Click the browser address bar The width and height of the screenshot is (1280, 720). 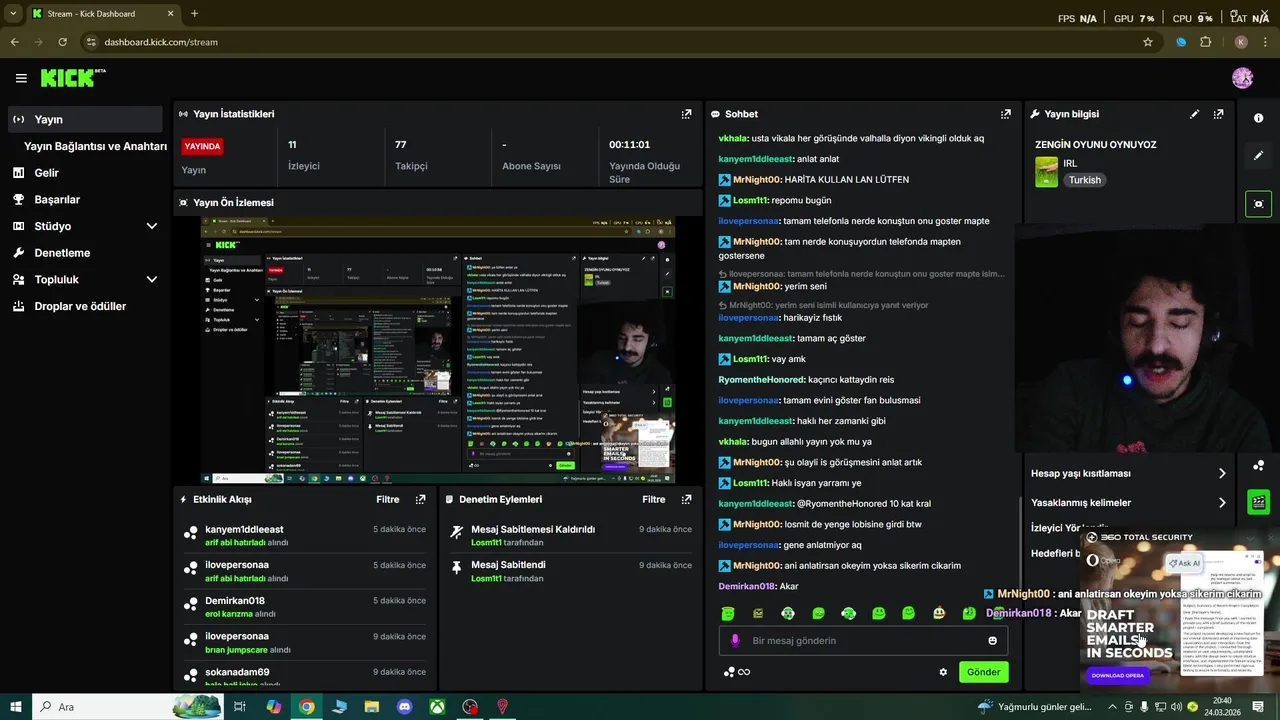point(610,42)
